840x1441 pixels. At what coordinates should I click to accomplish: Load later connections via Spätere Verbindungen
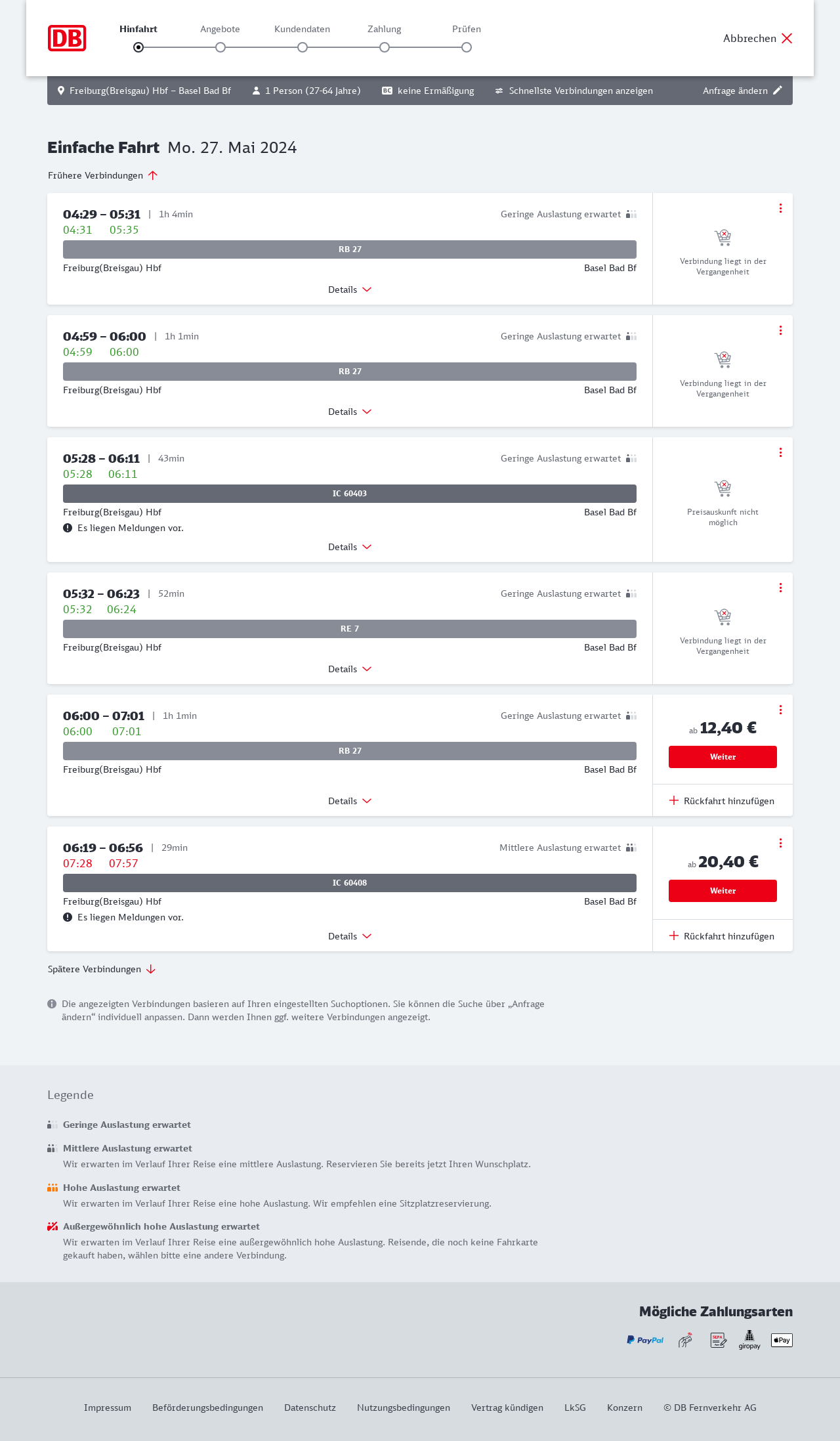click(x=102, y=969)
